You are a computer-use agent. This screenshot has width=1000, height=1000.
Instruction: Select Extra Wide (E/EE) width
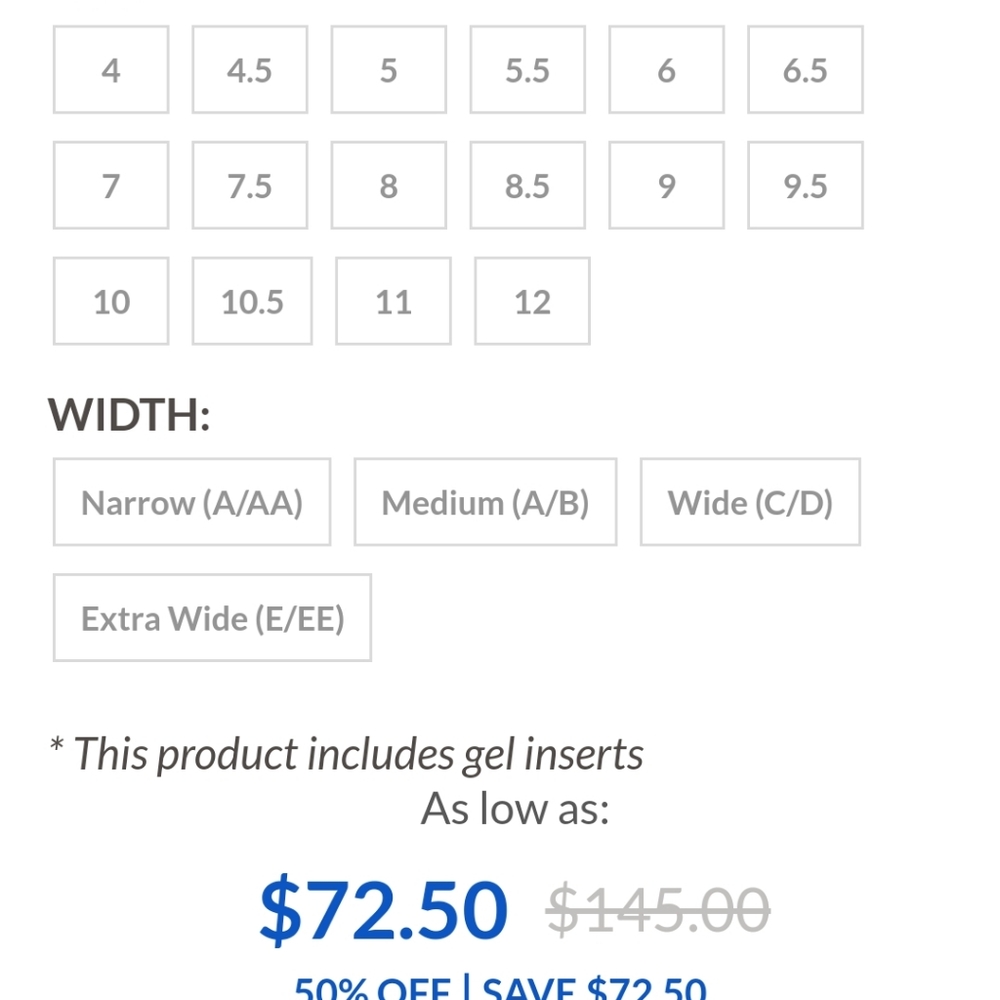(212, 618)
